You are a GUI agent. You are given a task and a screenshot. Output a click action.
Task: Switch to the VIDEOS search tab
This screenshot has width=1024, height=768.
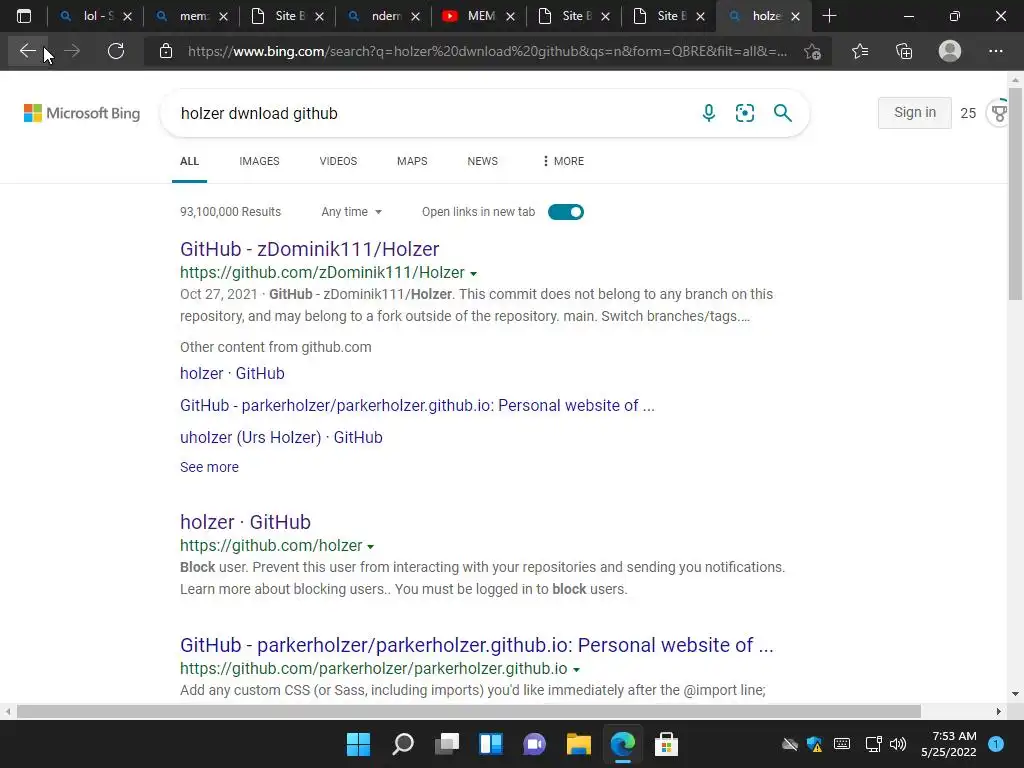point(338,161)
